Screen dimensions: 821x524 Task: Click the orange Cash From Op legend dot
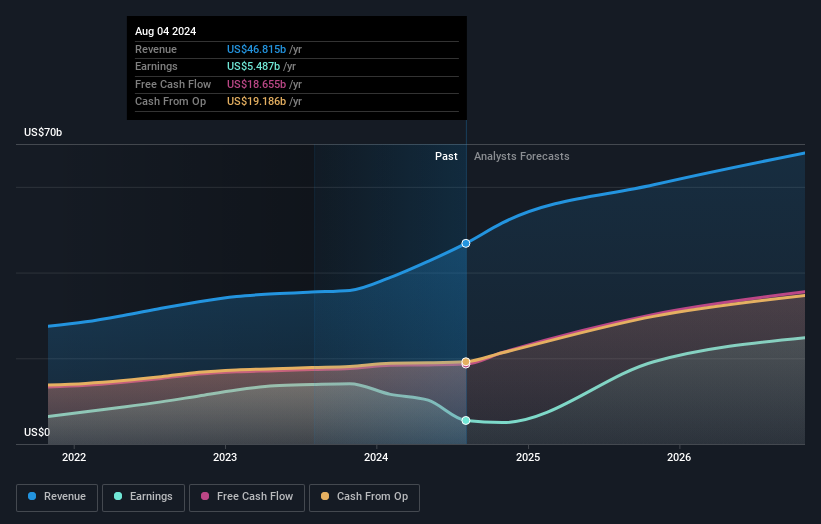(325, 497)
